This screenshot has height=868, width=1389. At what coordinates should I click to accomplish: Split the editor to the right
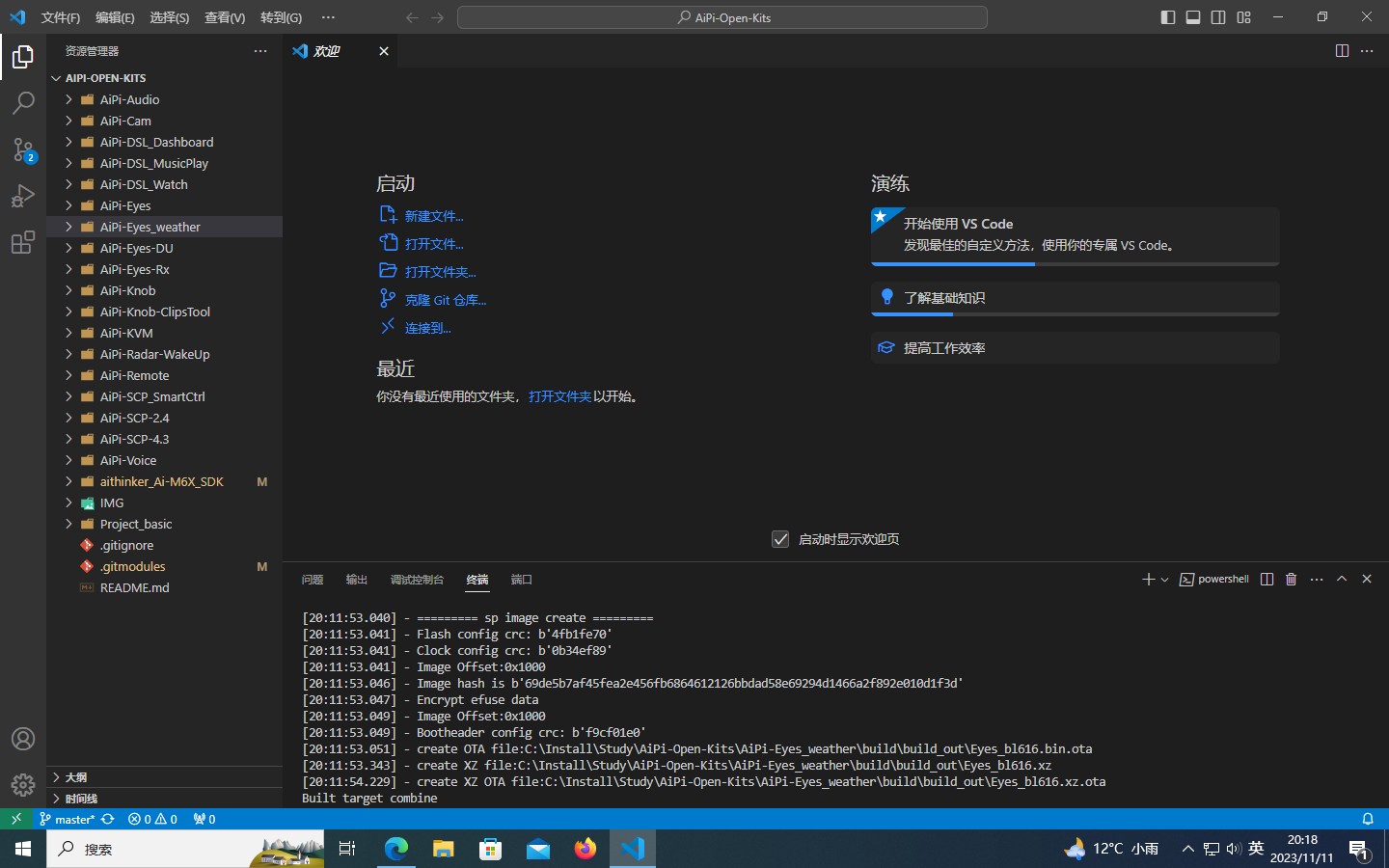pos(1342,50)
